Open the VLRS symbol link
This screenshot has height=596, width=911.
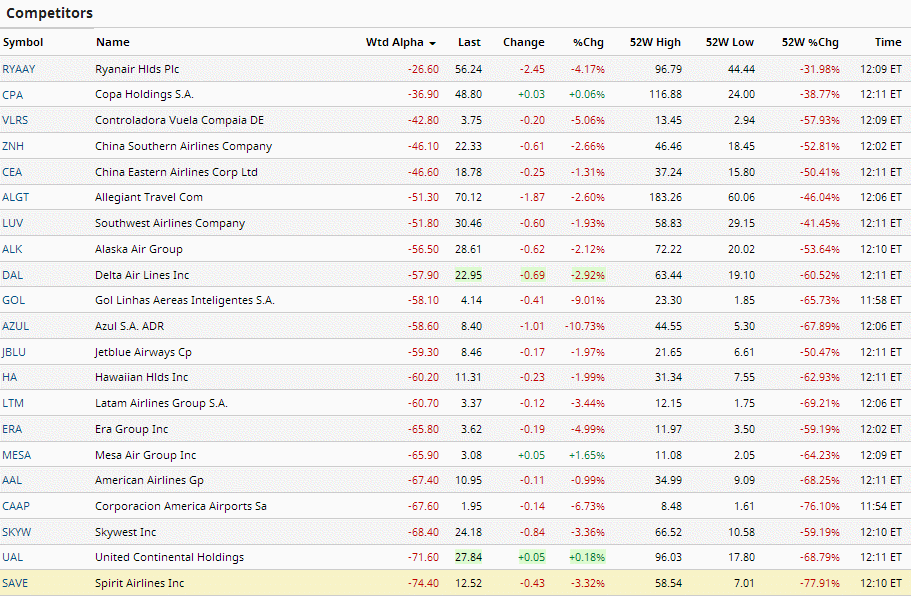[x=15, y=120]
